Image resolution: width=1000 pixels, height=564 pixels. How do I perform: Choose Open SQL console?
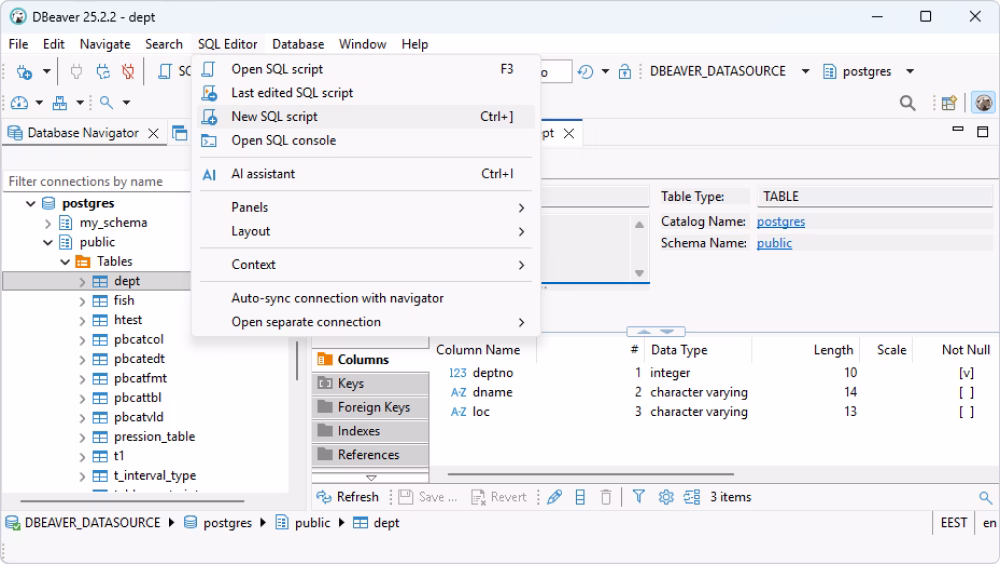tap(365, 140)
